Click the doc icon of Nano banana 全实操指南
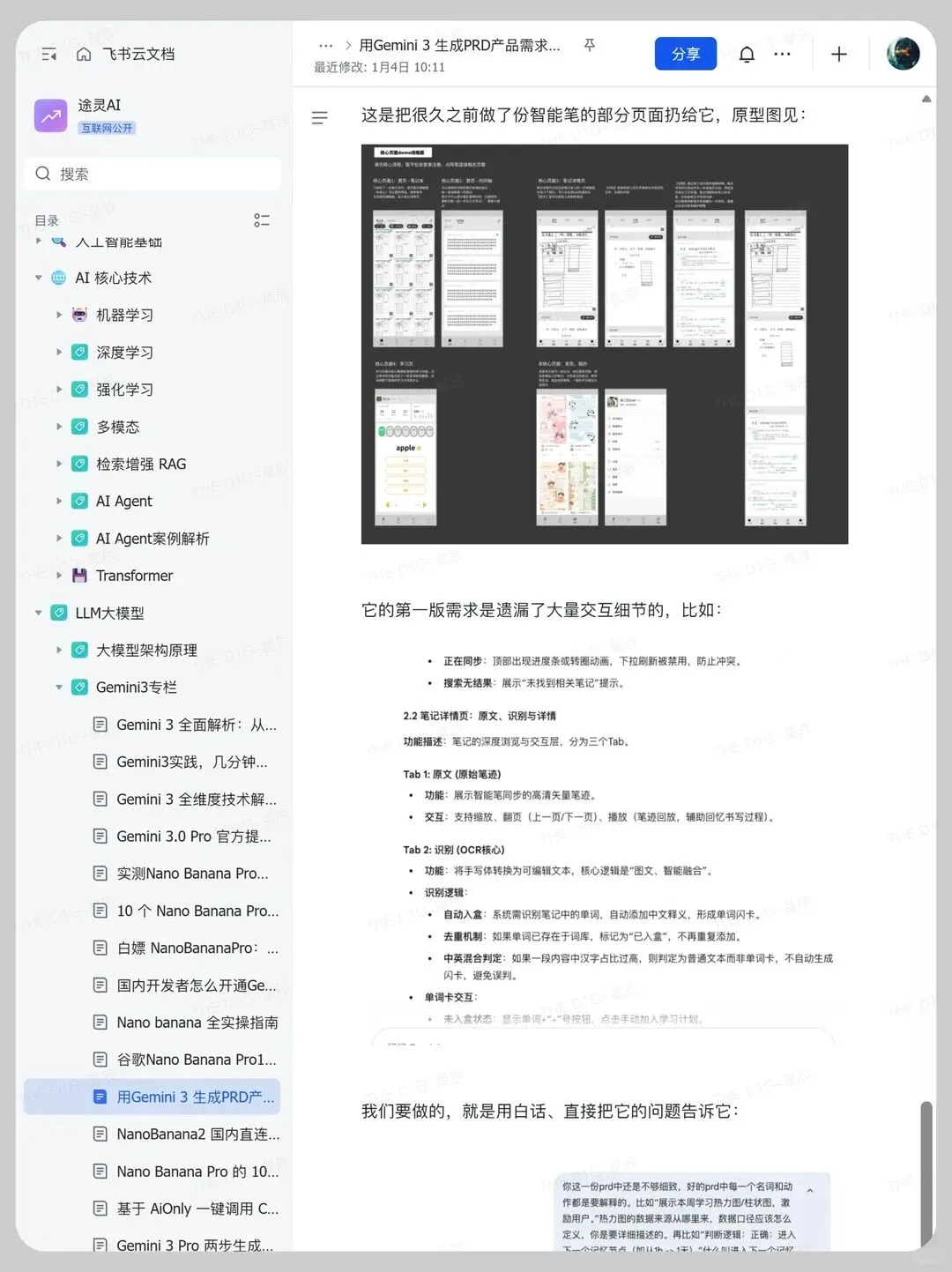Screen dimensions: 952x1272 [100, 1023]
